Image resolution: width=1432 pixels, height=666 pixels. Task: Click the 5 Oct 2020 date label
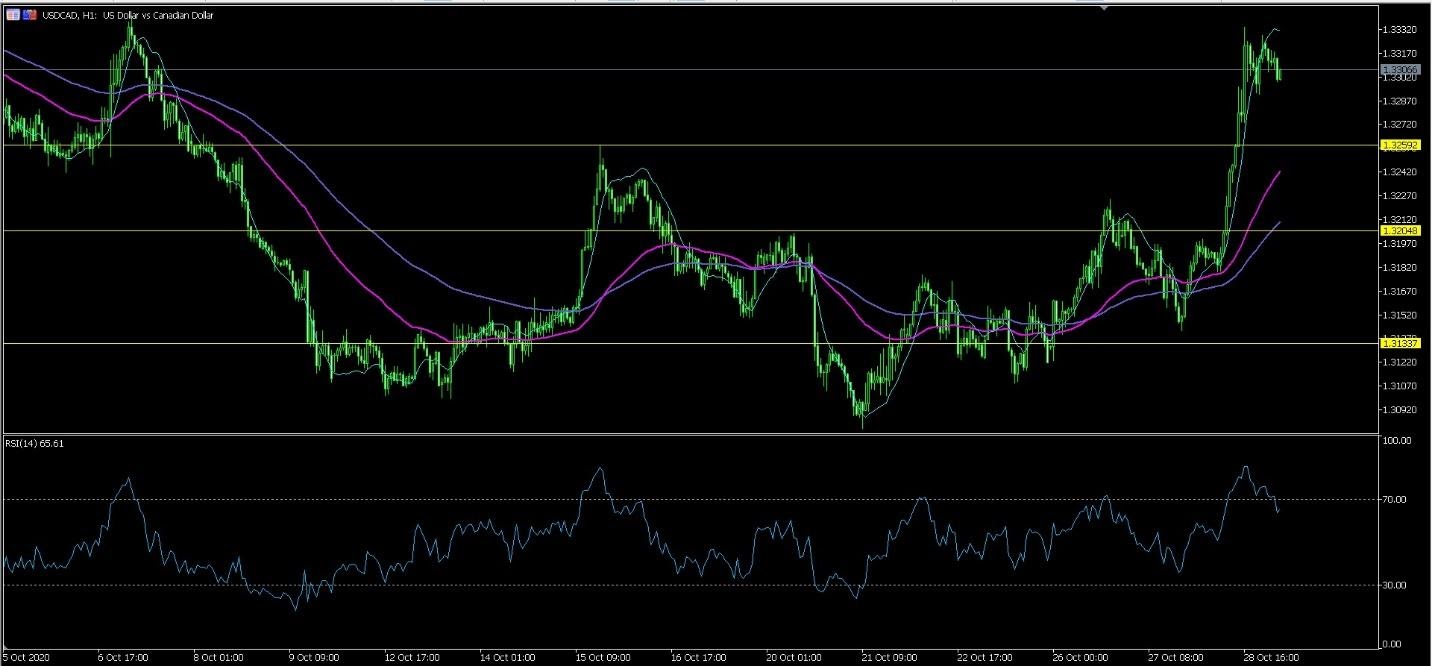tap(27, 657)
